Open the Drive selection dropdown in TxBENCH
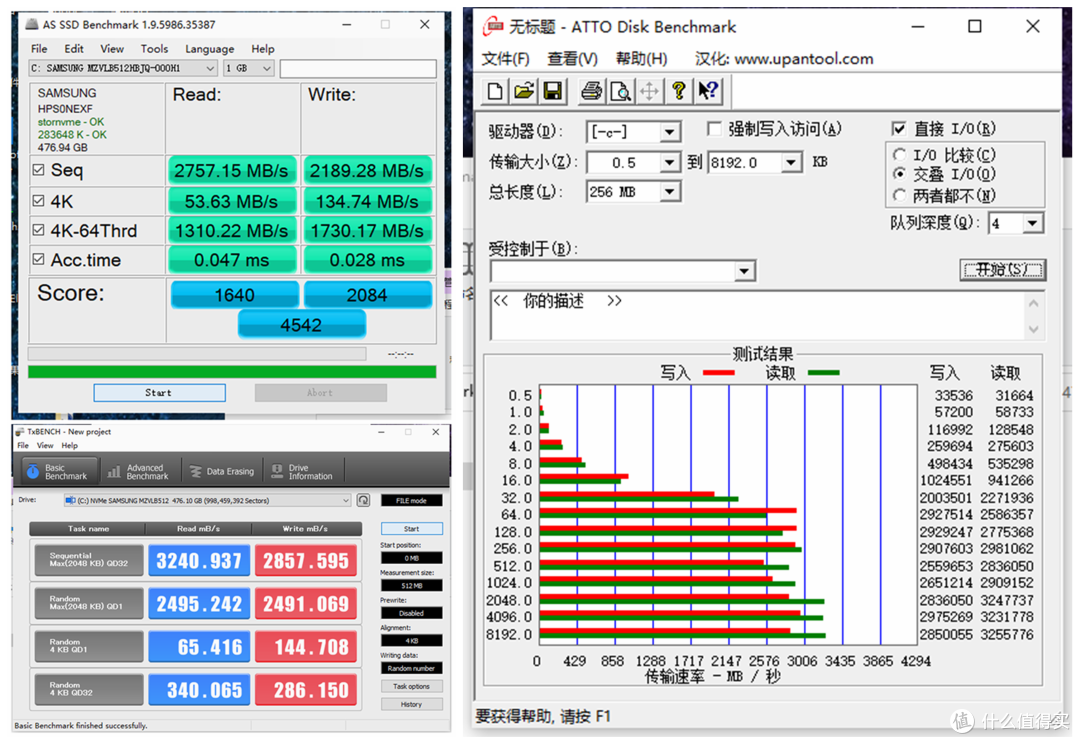 (207, 500)
